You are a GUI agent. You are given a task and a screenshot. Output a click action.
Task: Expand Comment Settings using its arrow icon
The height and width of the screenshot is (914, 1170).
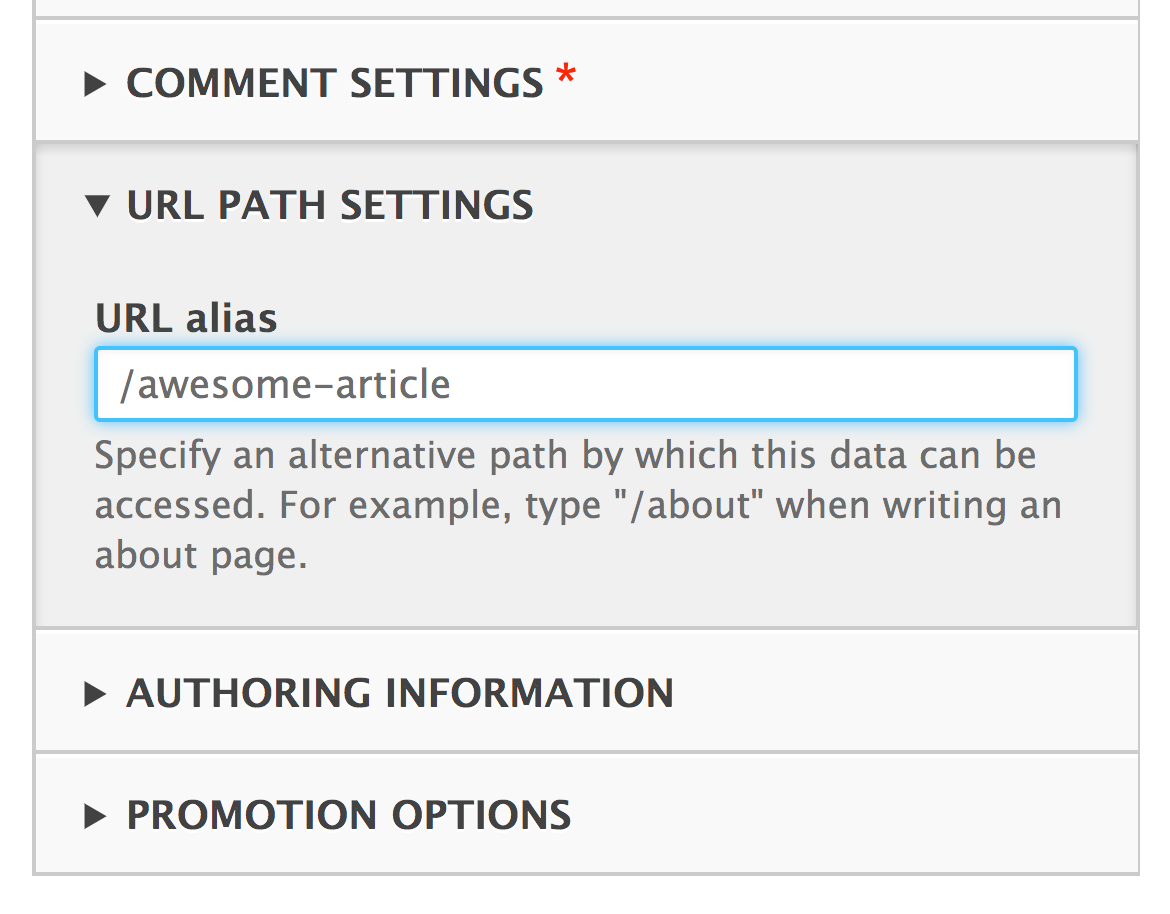pyautogui.click(x=96, y=84)
